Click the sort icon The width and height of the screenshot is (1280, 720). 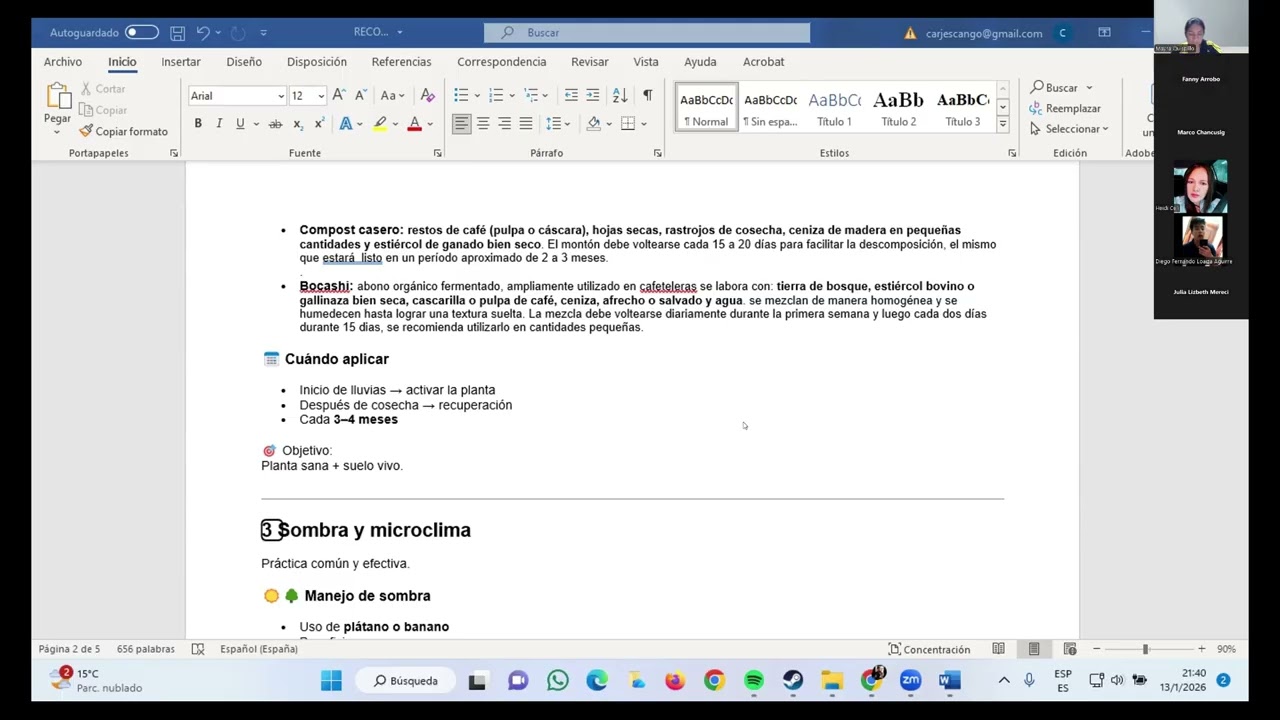coord(620,95)
